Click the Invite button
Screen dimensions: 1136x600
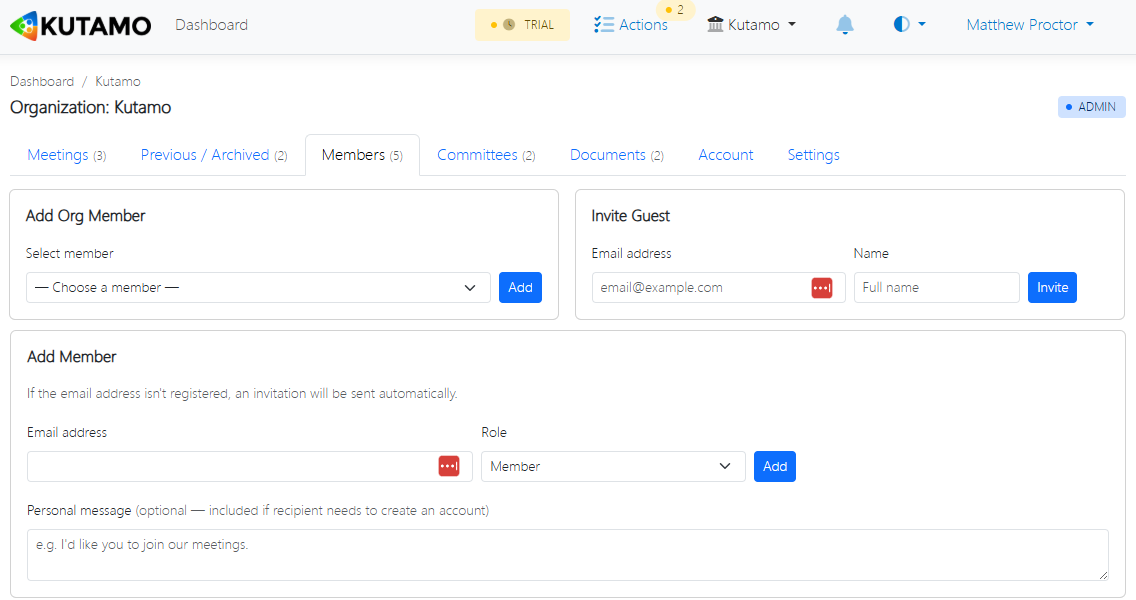click(1052, 288)
